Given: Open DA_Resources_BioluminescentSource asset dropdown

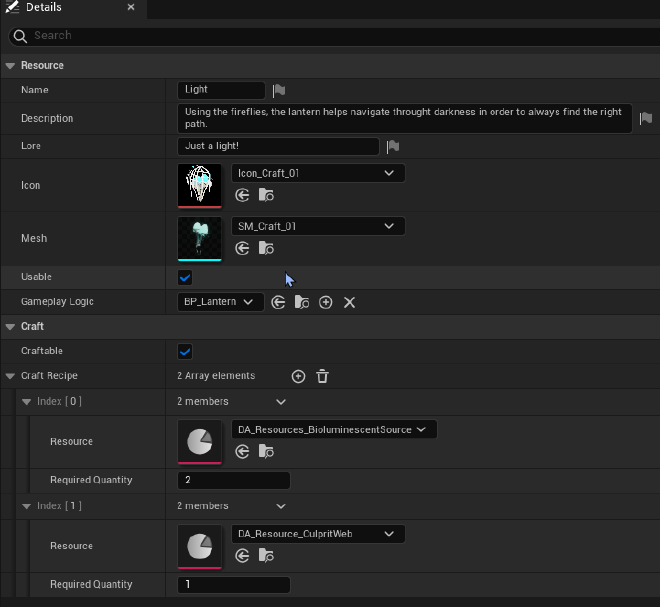Looking at the screenshot, I should coord(334,430).
